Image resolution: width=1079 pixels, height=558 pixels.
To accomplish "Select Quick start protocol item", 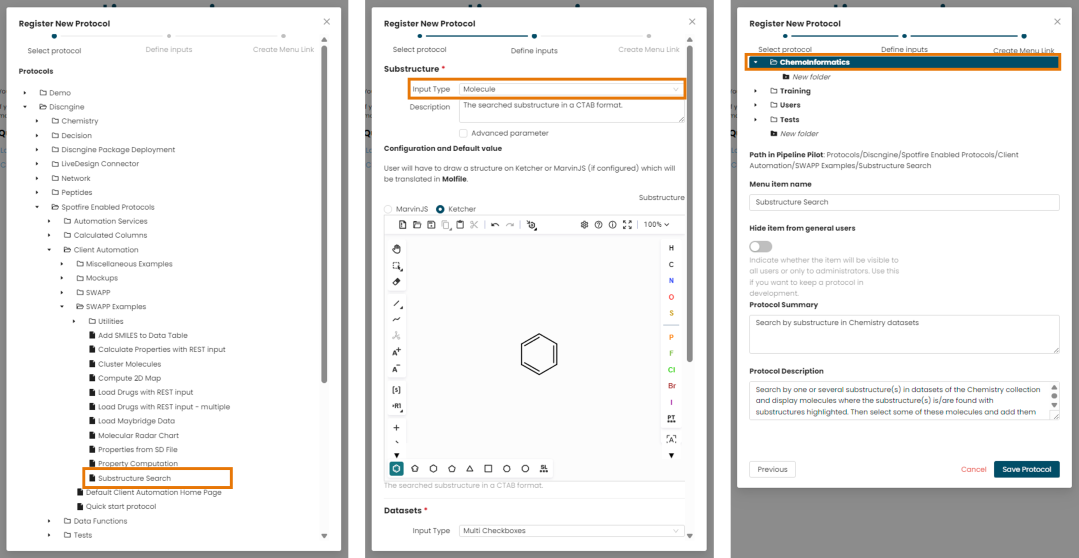I will pos(120,506).
